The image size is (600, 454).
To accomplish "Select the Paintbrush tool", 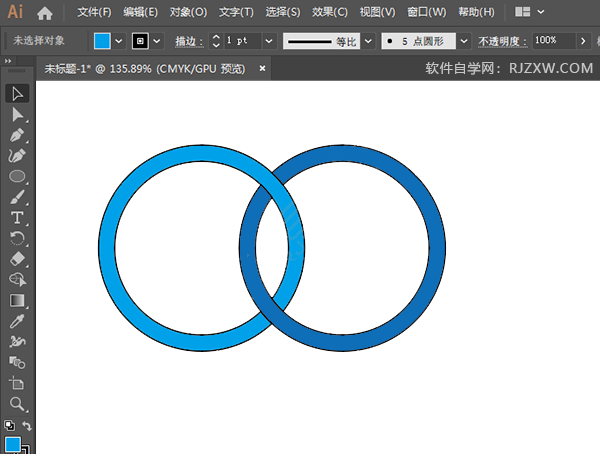I will pos(17,197).
